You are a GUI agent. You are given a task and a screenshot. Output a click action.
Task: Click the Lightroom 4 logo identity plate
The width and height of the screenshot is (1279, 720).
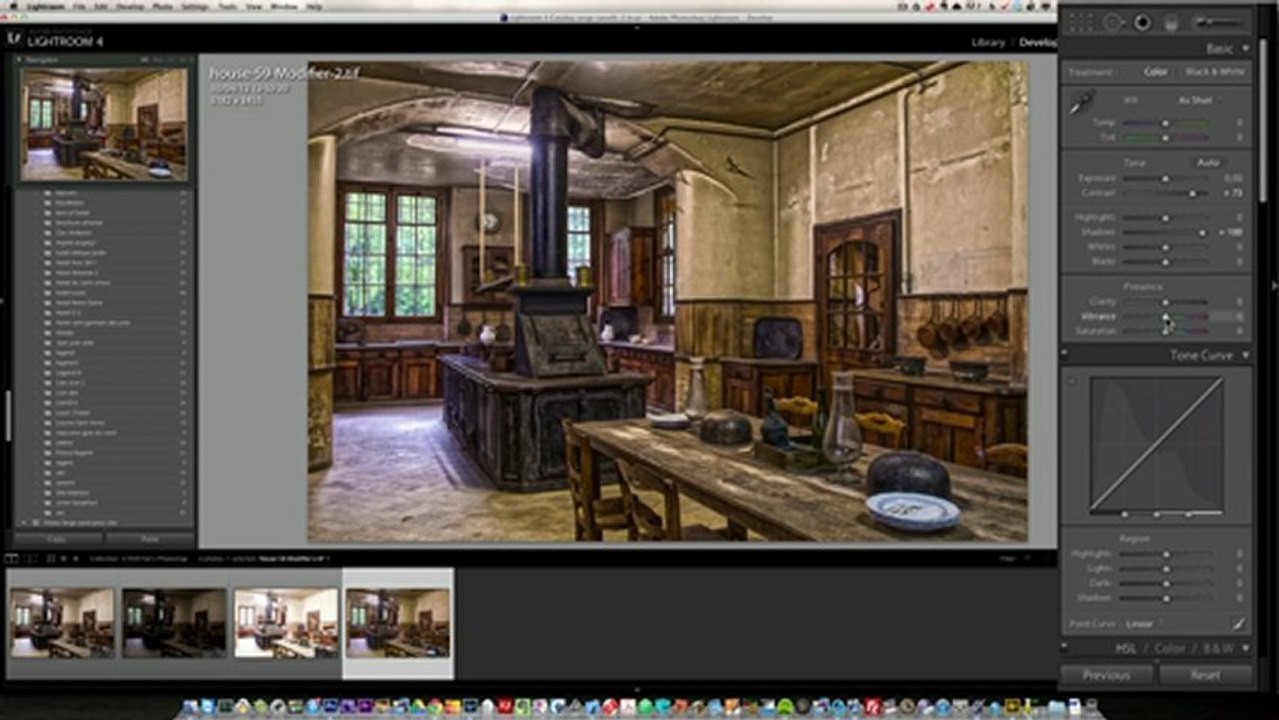[x=55, y=39]
